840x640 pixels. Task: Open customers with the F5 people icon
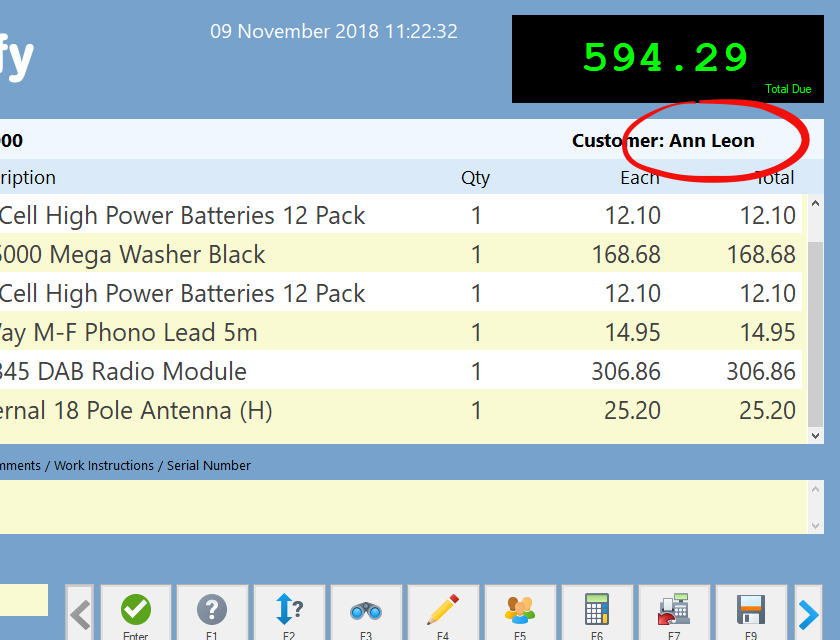pos(520,612)
